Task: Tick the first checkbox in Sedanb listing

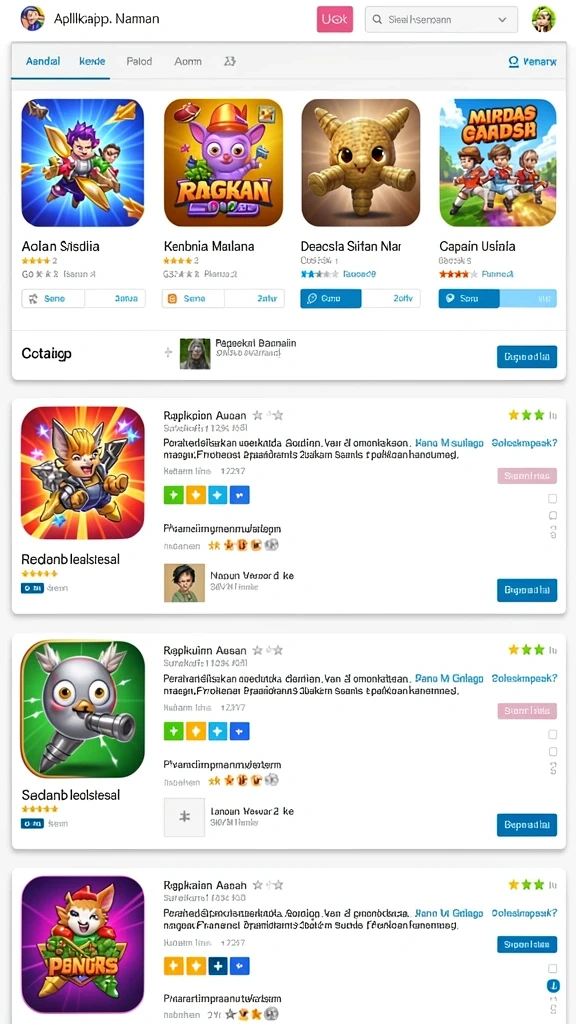Action: click(552, 735)
